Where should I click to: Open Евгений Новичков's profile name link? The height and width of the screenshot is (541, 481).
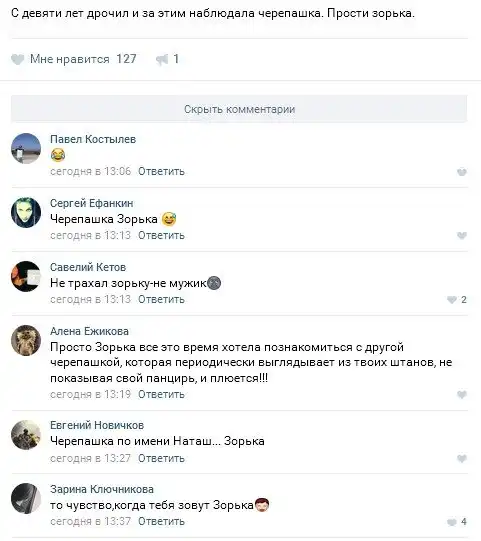click(x=97, y=425)
